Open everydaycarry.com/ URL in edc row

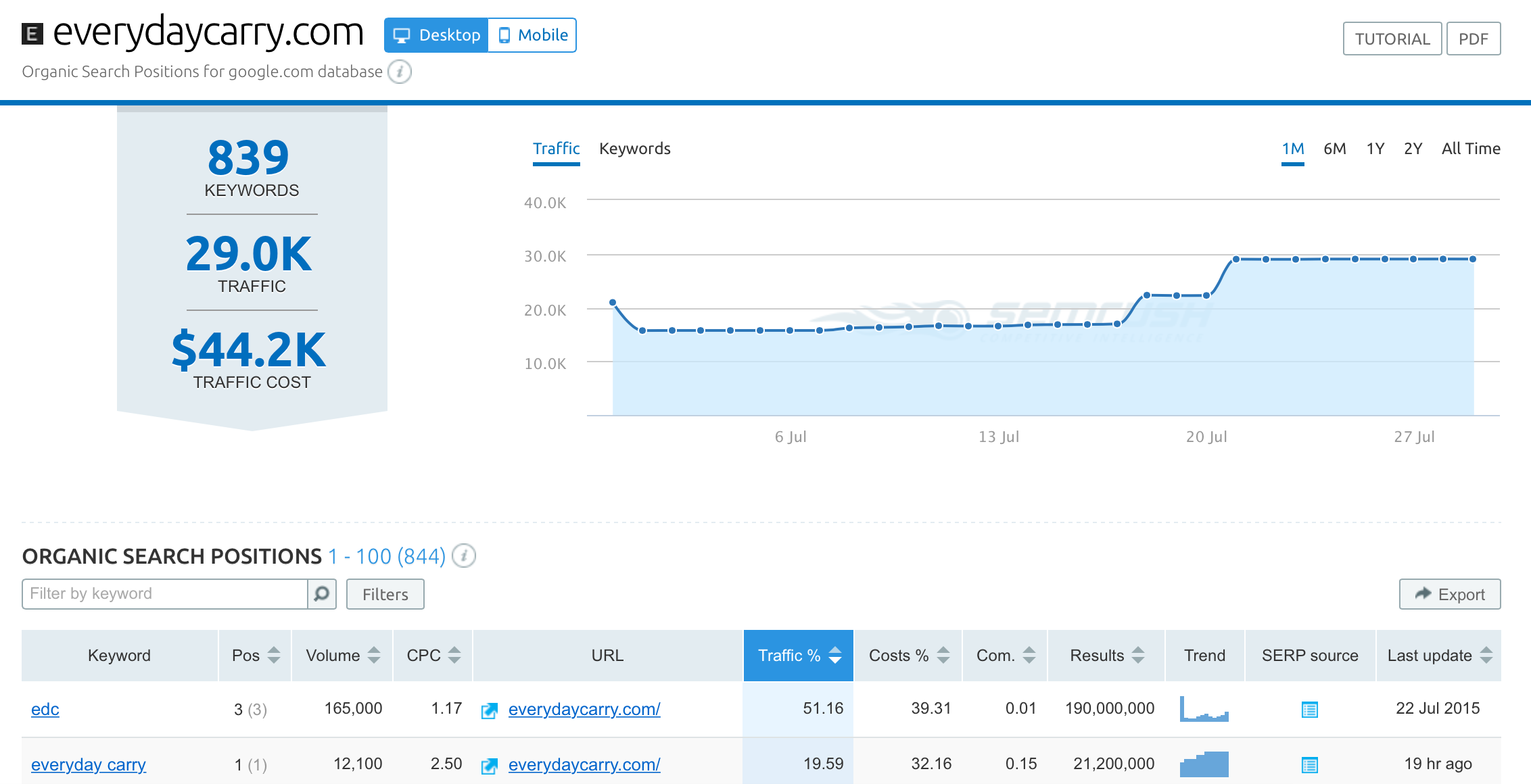point(584,710)
